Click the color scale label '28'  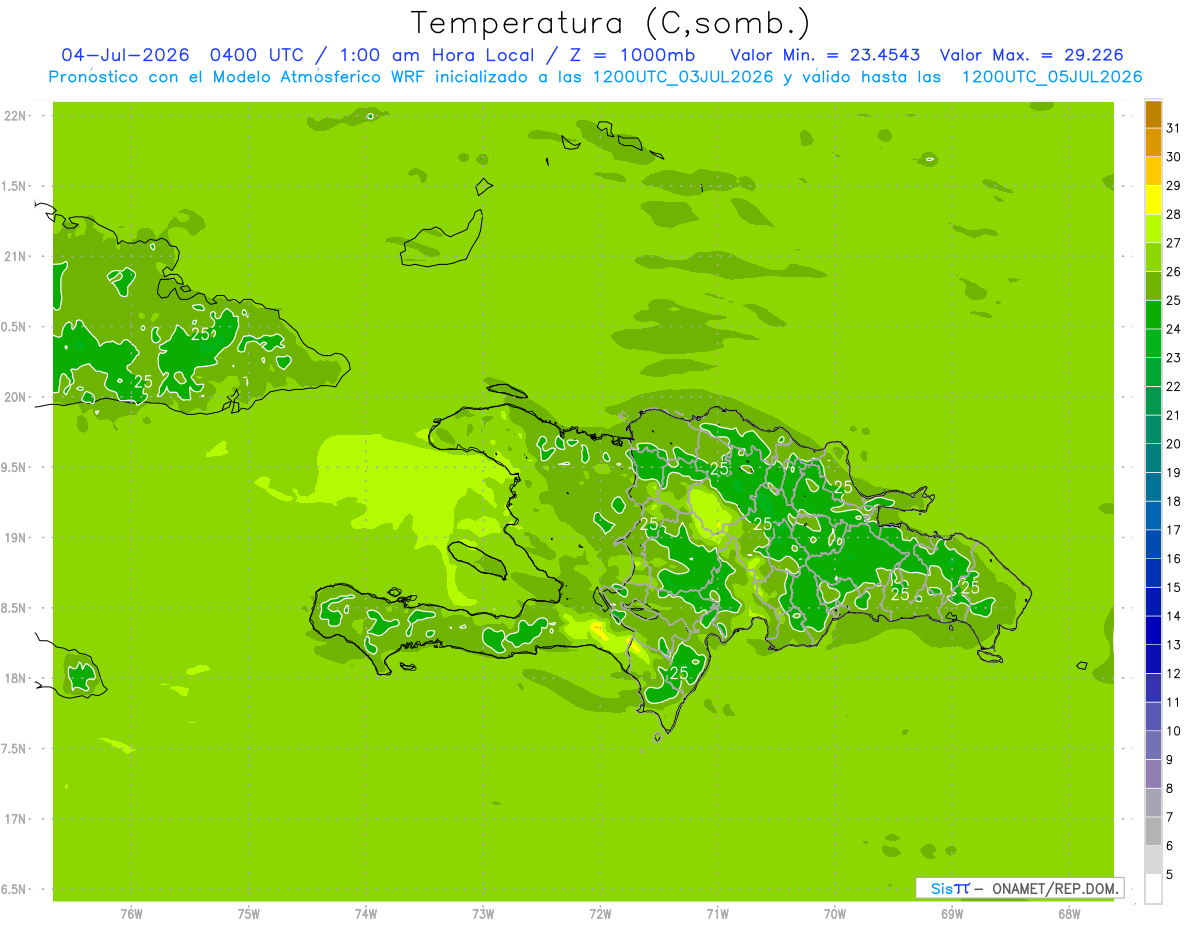(x=1173, y=214)
